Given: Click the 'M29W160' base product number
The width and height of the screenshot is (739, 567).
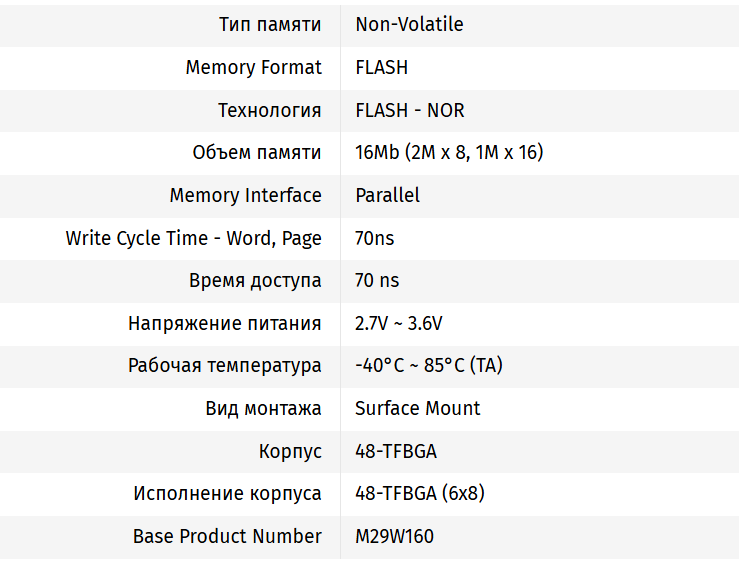Looking at the screenshot, I should coord(394,536).
